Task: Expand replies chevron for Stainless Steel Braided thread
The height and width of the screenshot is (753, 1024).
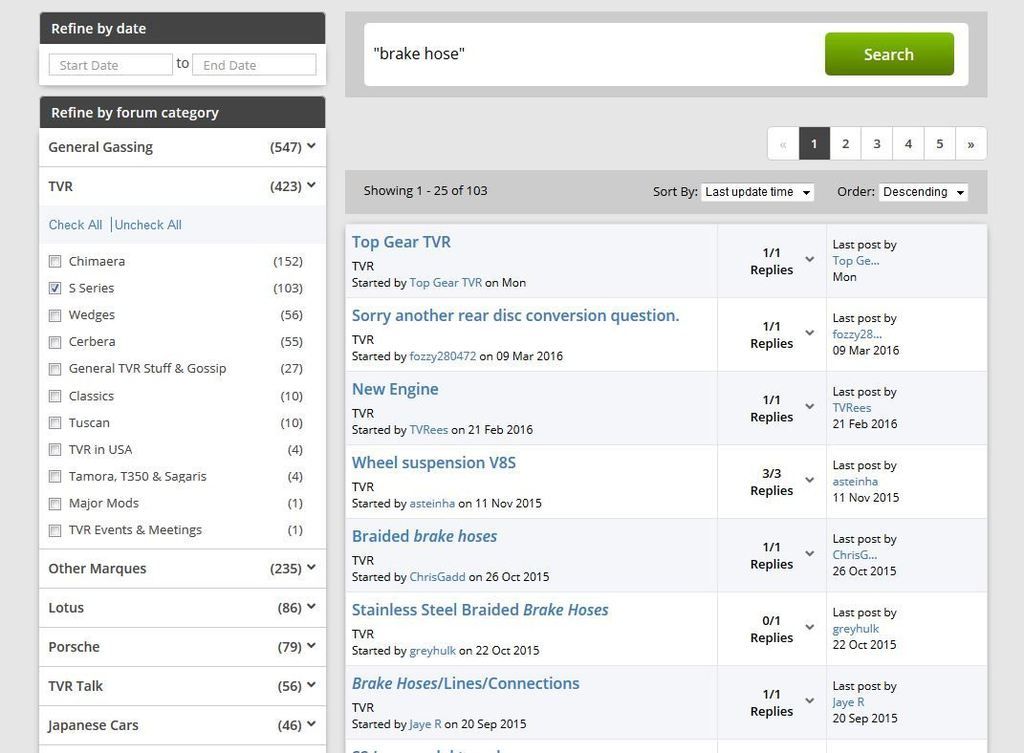Action: (x=810, y=628)
